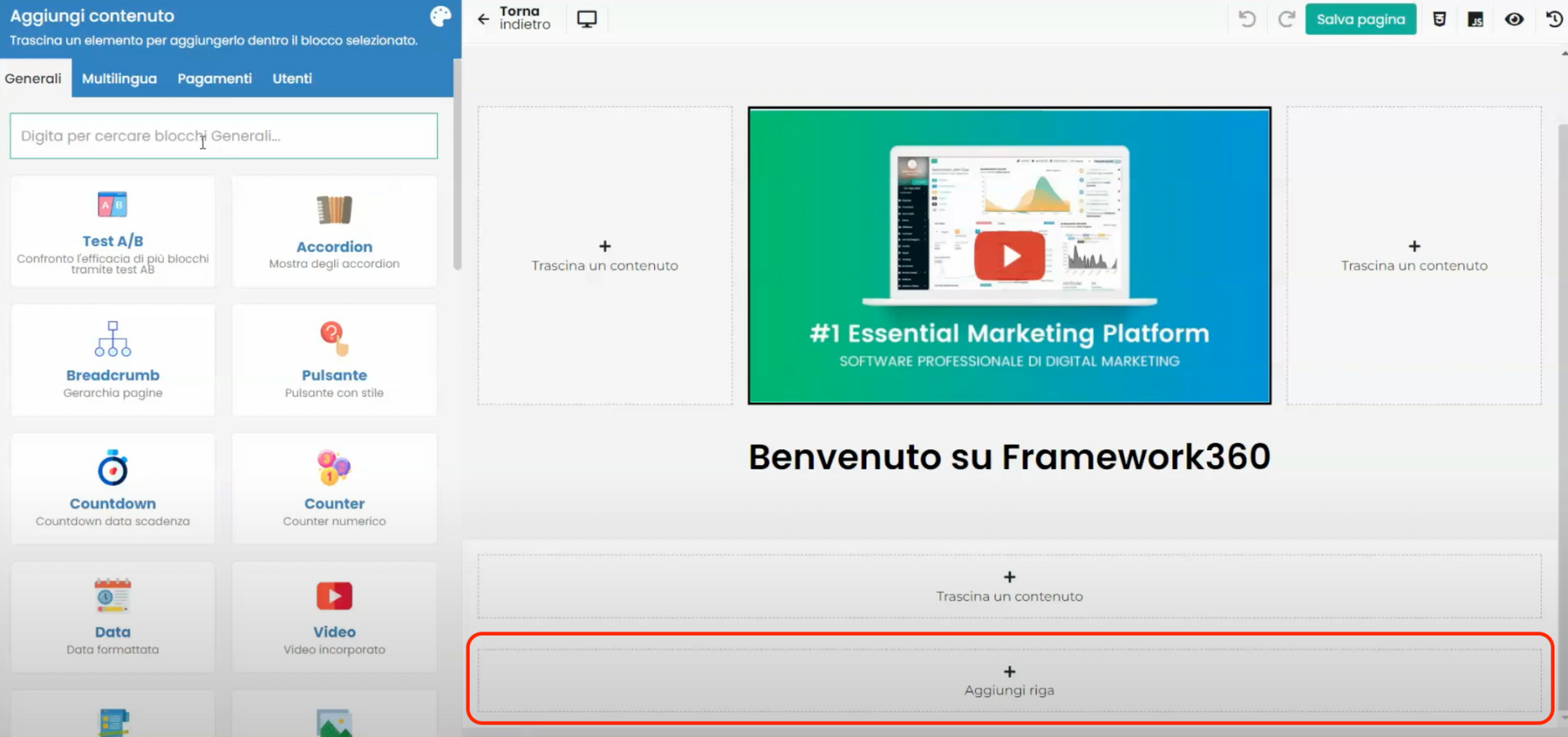The height and width of the screenshot is (737, 1568).
Task: Focus the block search field
Action: point(224,136)
